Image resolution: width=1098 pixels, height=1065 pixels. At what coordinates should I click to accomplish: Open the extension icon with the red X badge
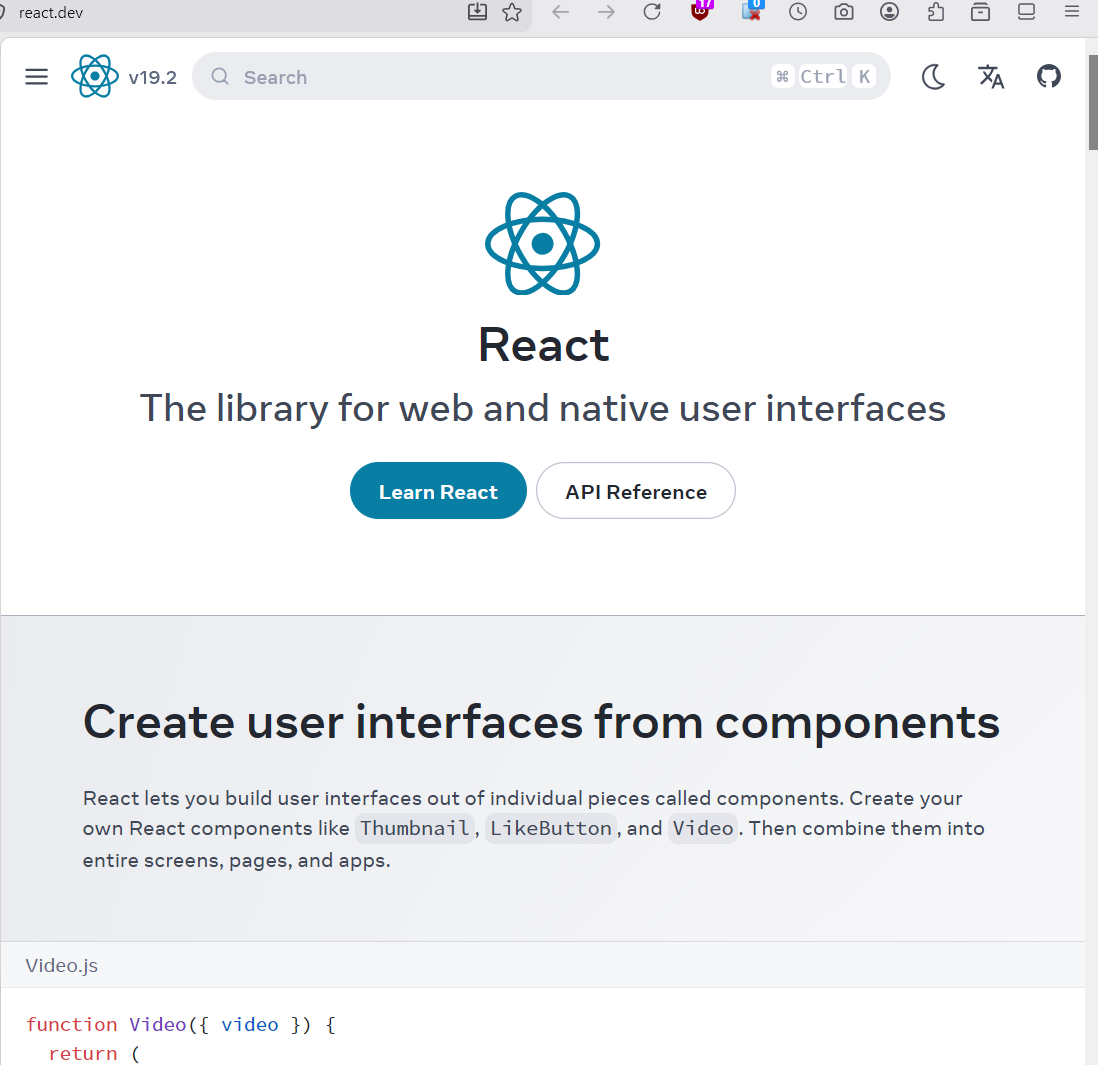[x=752, y=11]
